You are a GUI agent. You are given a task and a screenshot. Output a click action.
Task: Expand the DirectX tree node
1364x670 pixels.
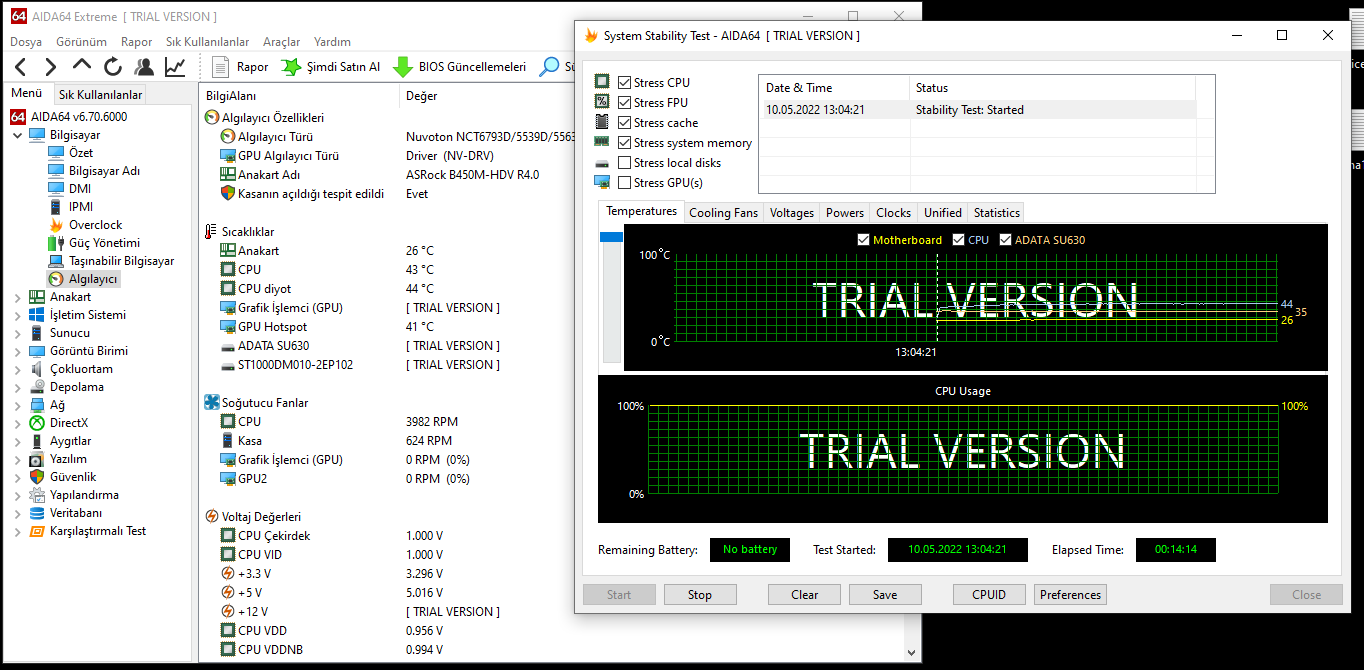click(18, 423)
